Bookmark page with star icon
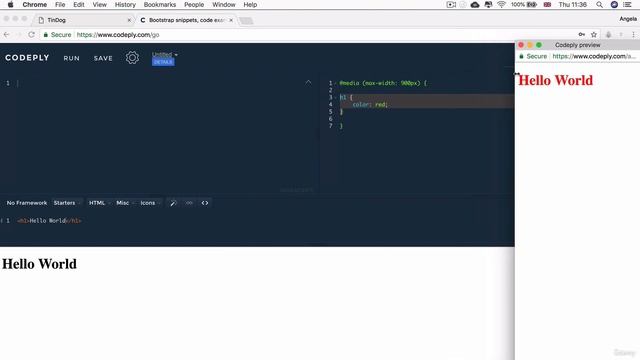The image size is (640, 360). [594, 35]
